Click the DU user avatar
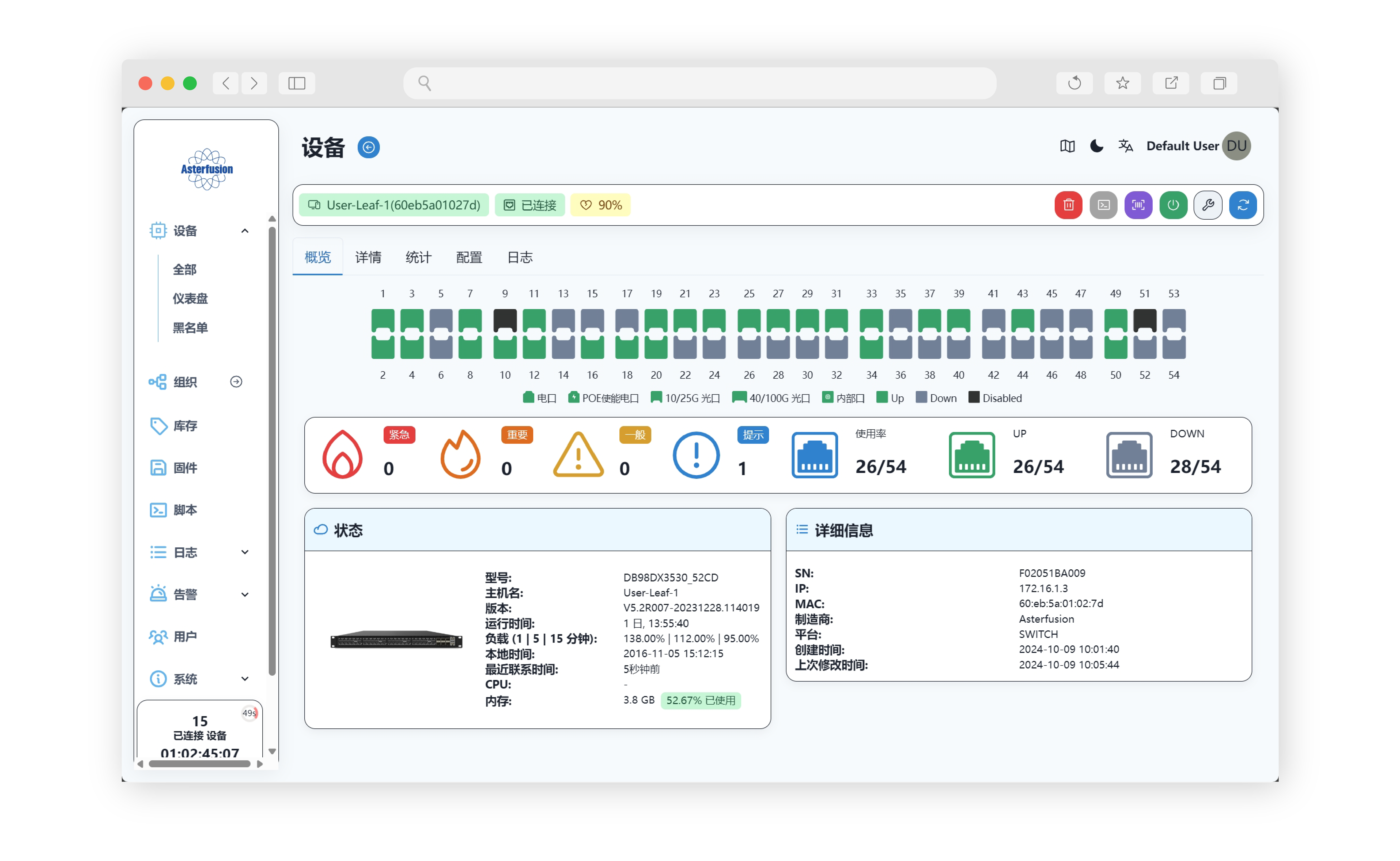This screenshot has height=861, width=1400. [1237, 146]
